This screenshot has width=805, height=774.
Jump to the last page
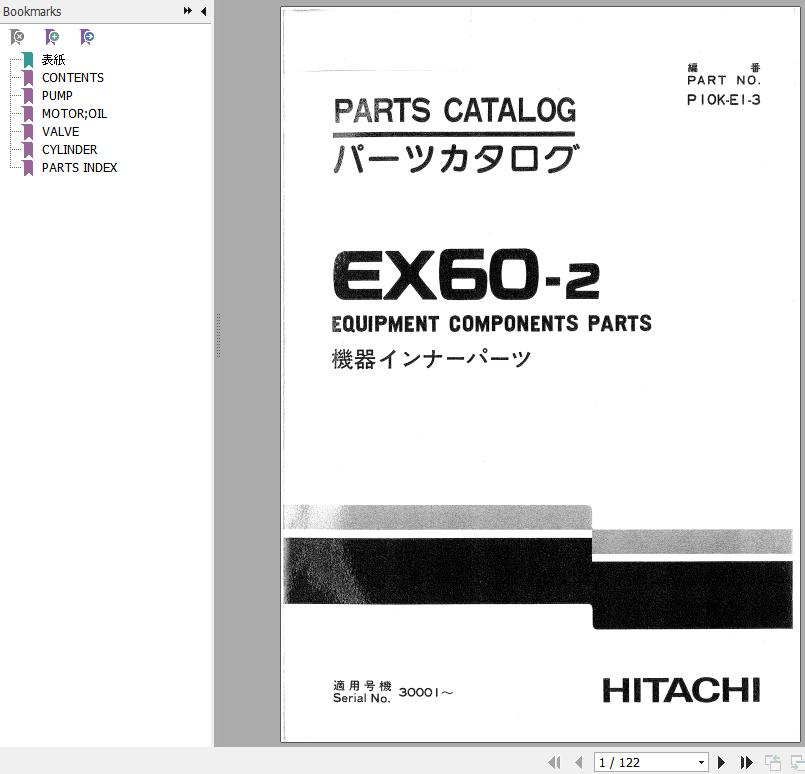pyautogui.click(x=746, y=762)
